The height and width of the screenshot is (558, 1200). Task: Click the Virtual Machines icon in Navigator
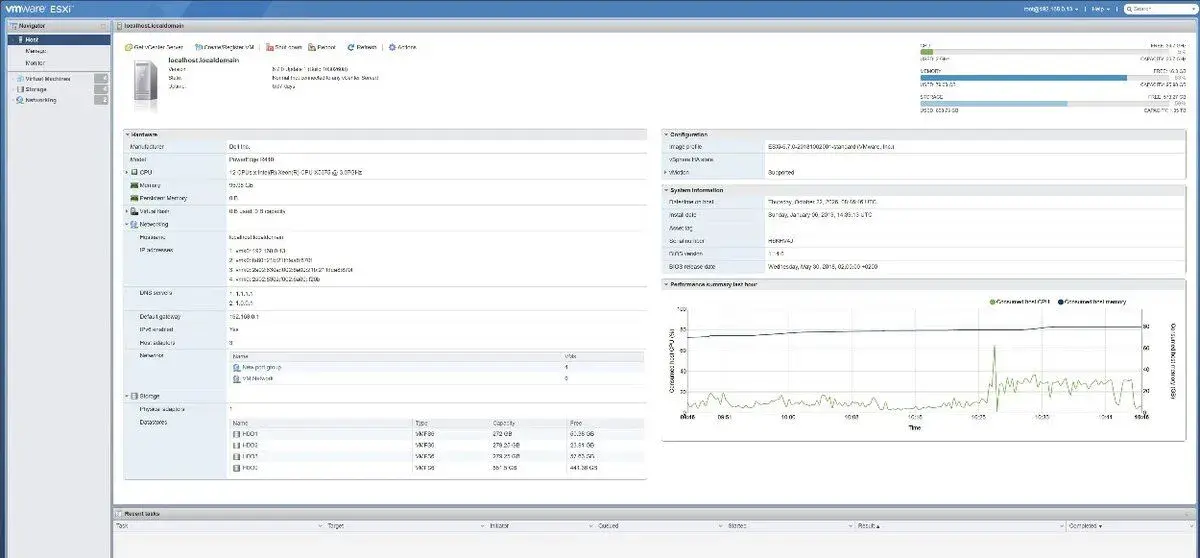(20, 77)
